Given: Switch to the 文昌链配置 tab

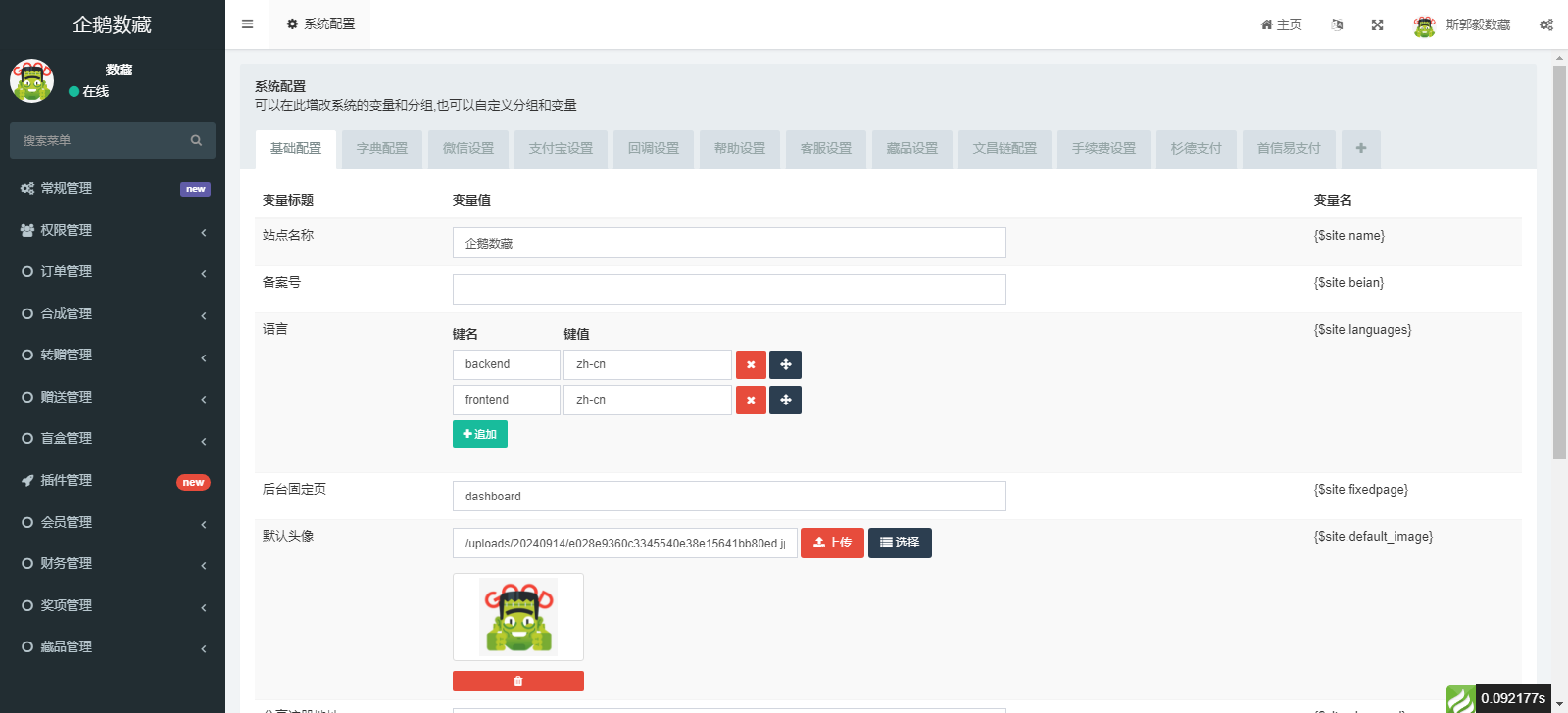Looking at the screenshot, I should click(x=1004, y=149).
